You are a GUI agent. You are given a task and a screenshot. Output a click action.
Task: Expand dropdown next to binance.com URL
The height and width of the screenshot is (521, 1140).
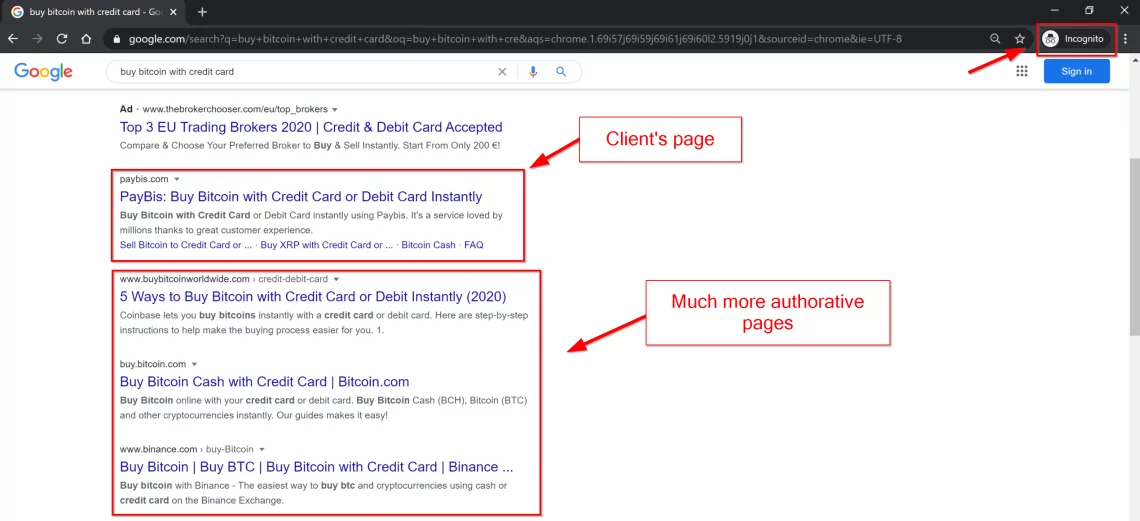(262, 449)
